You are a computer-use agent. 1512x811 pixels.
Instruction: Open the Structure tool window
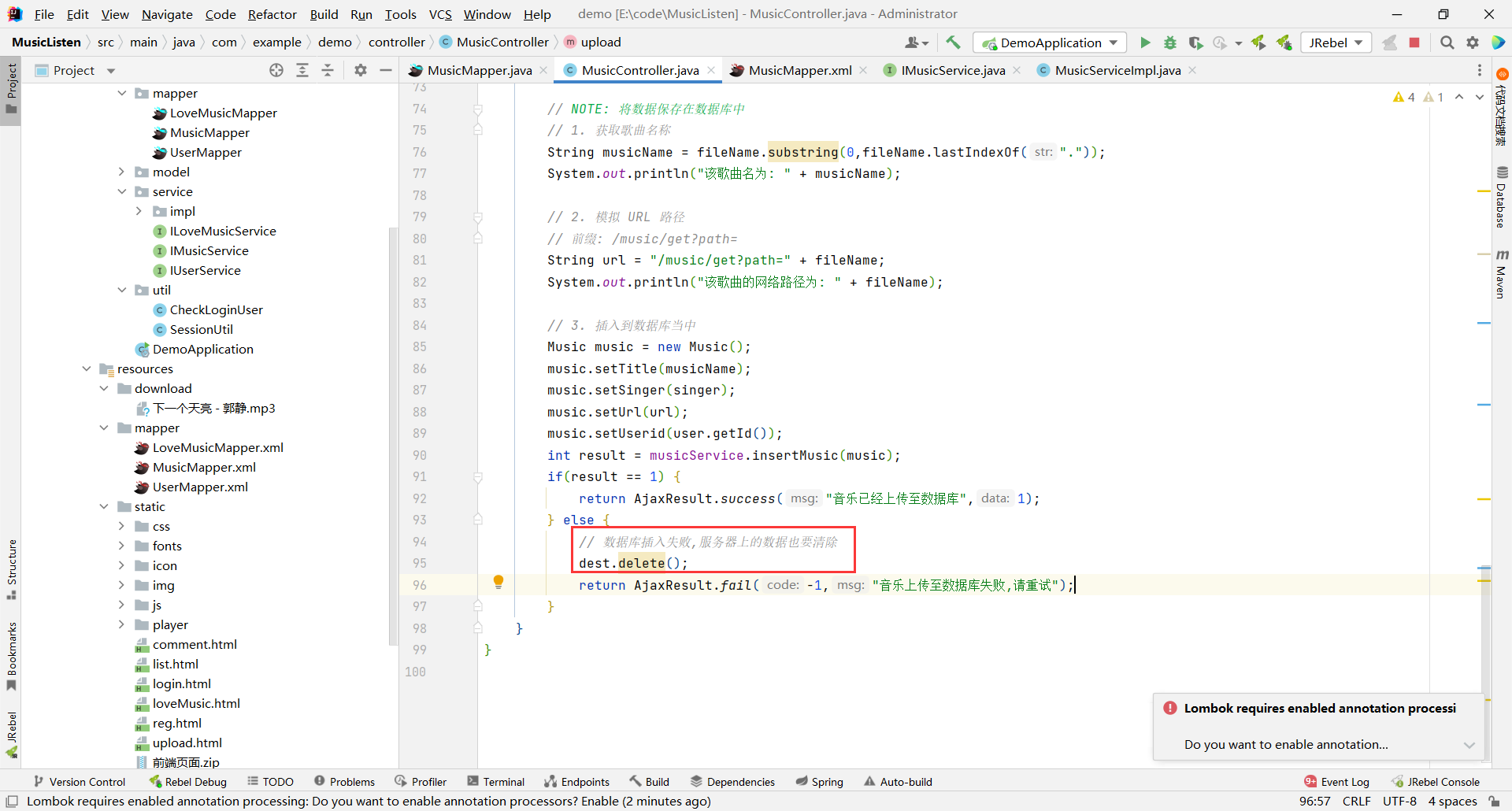[11, 568]
